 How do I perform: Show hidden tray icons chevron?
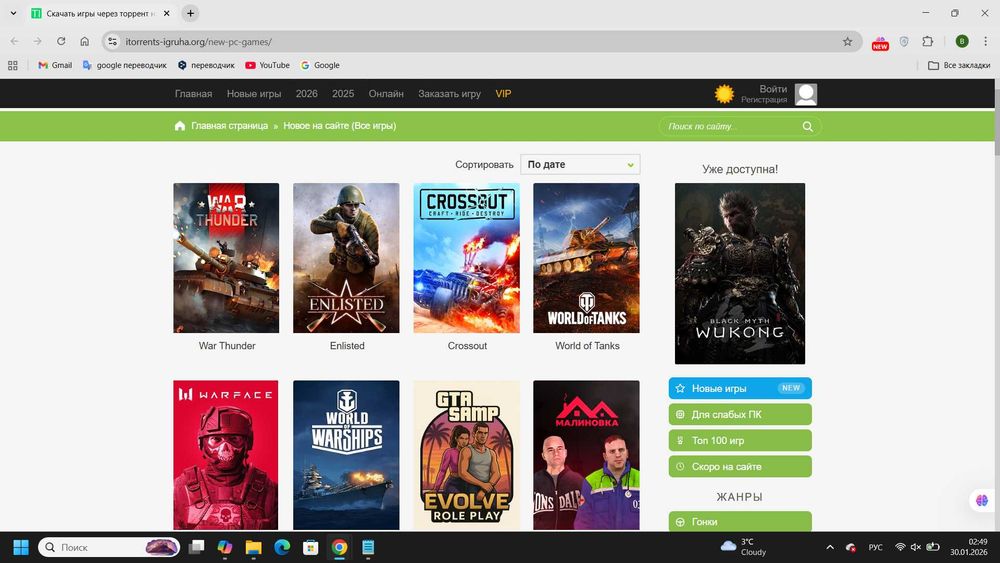[x=830, y=547]
